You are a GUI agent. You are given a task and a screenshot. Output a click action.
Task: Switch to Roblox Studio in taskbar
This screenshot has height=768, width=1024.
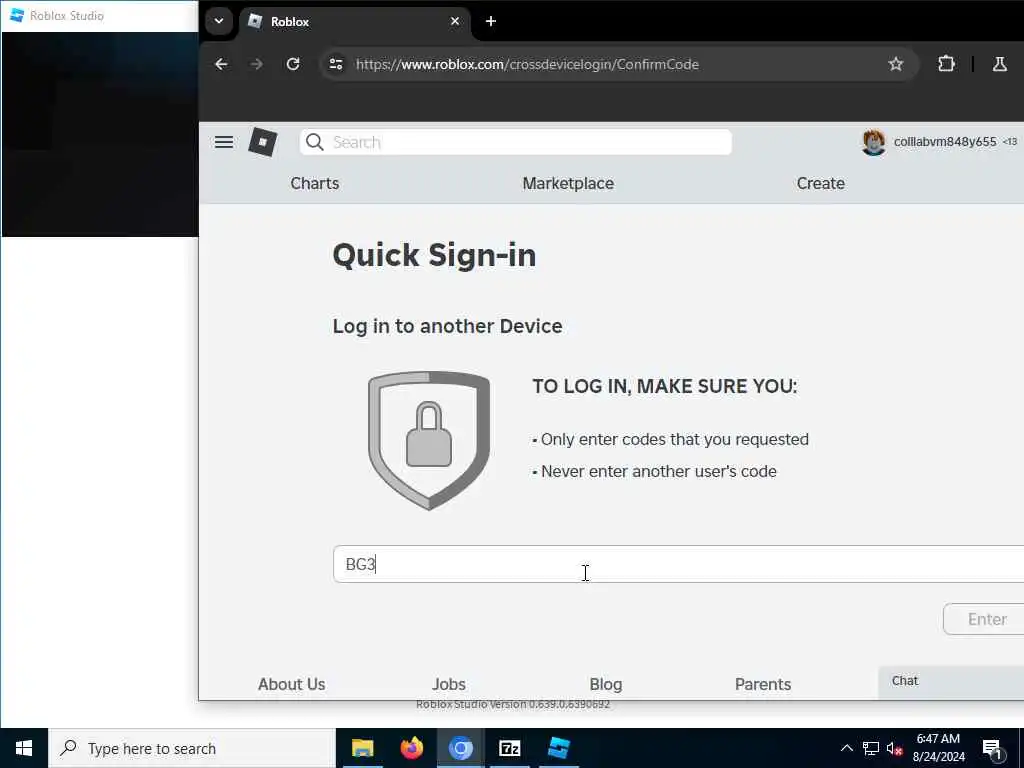coord(559,748)
